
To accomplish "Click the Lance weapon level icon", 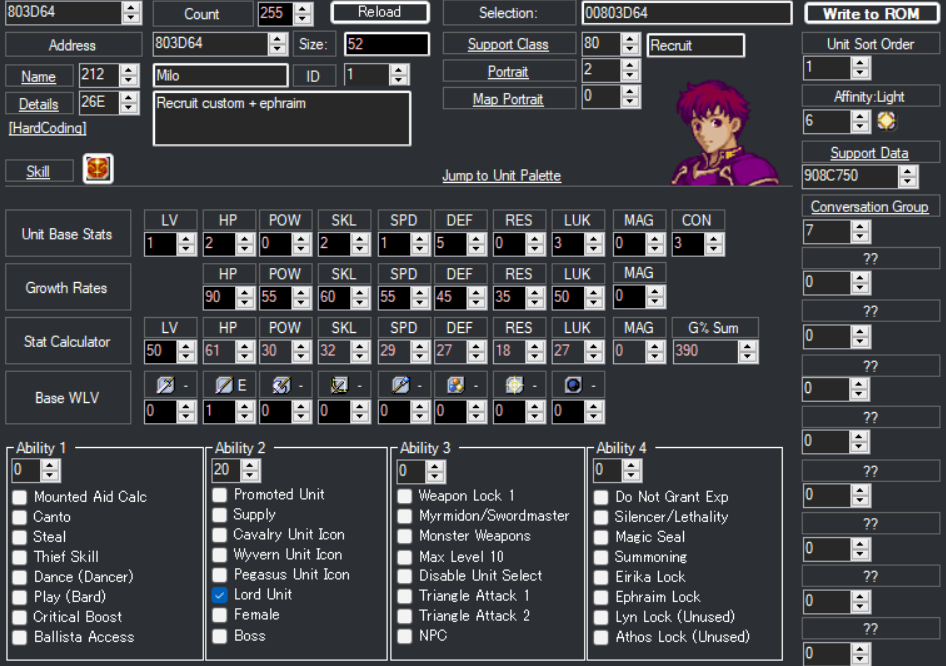I will [222, 384].
